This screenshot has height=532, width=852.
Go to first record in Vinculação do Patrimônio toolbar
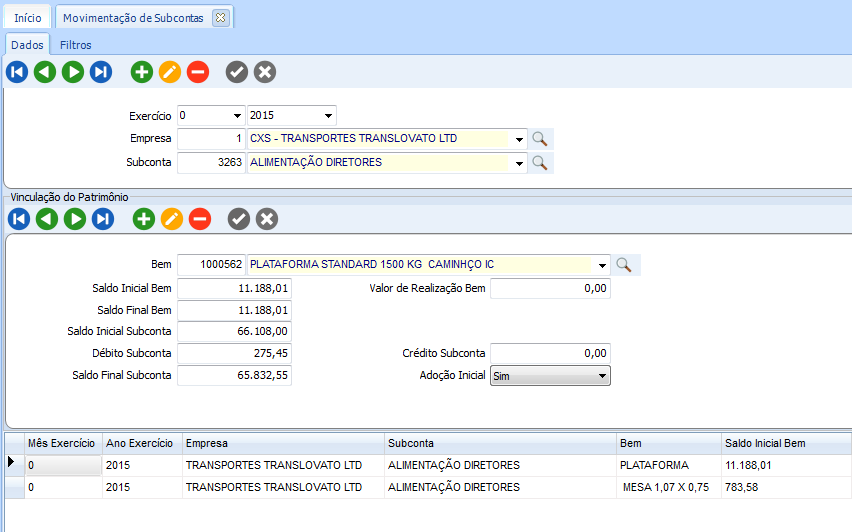[x=19, y=219]
